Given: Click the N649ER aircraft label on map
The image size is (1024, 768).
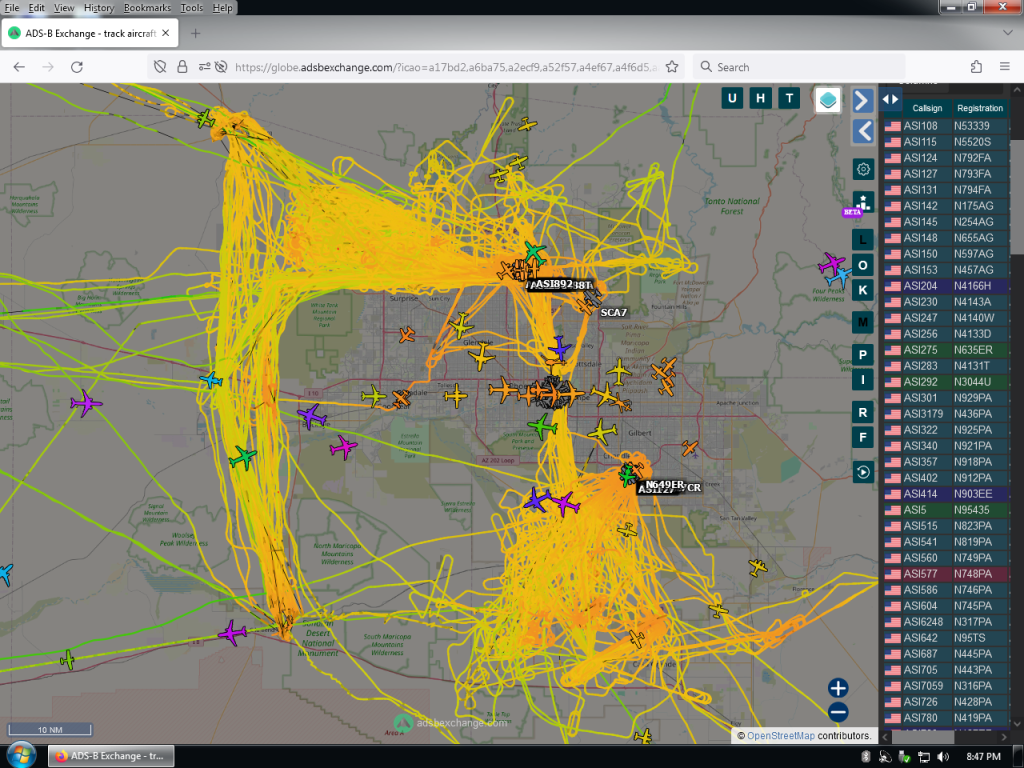Looking at the screenshot, I should point(664,484).
